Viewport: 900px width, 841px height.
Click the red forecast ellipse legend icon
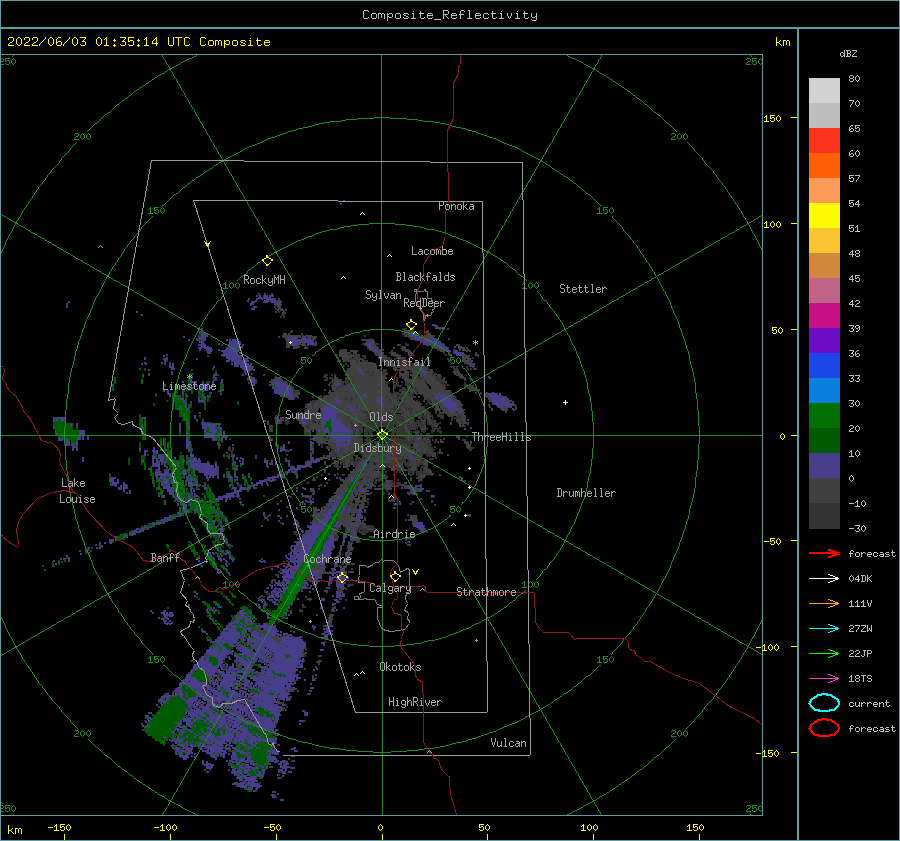click(x=824, y=728)
